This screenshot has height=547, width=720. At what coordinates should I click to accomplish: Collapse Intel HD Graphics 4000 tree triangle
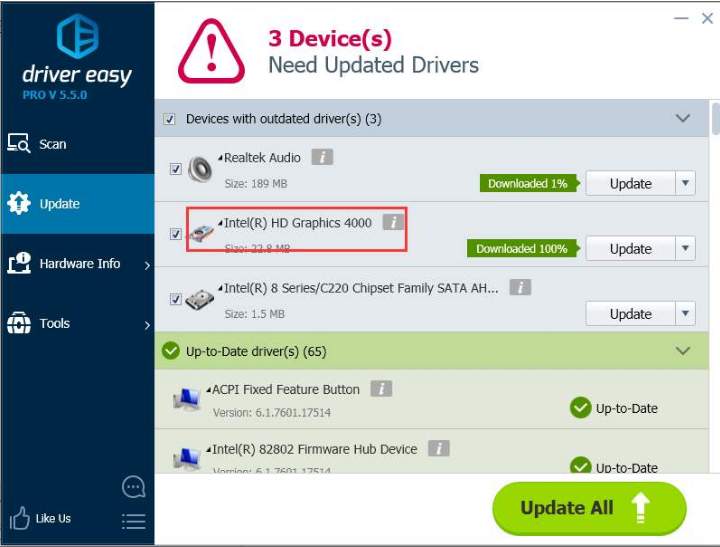(x=221, y=223)
